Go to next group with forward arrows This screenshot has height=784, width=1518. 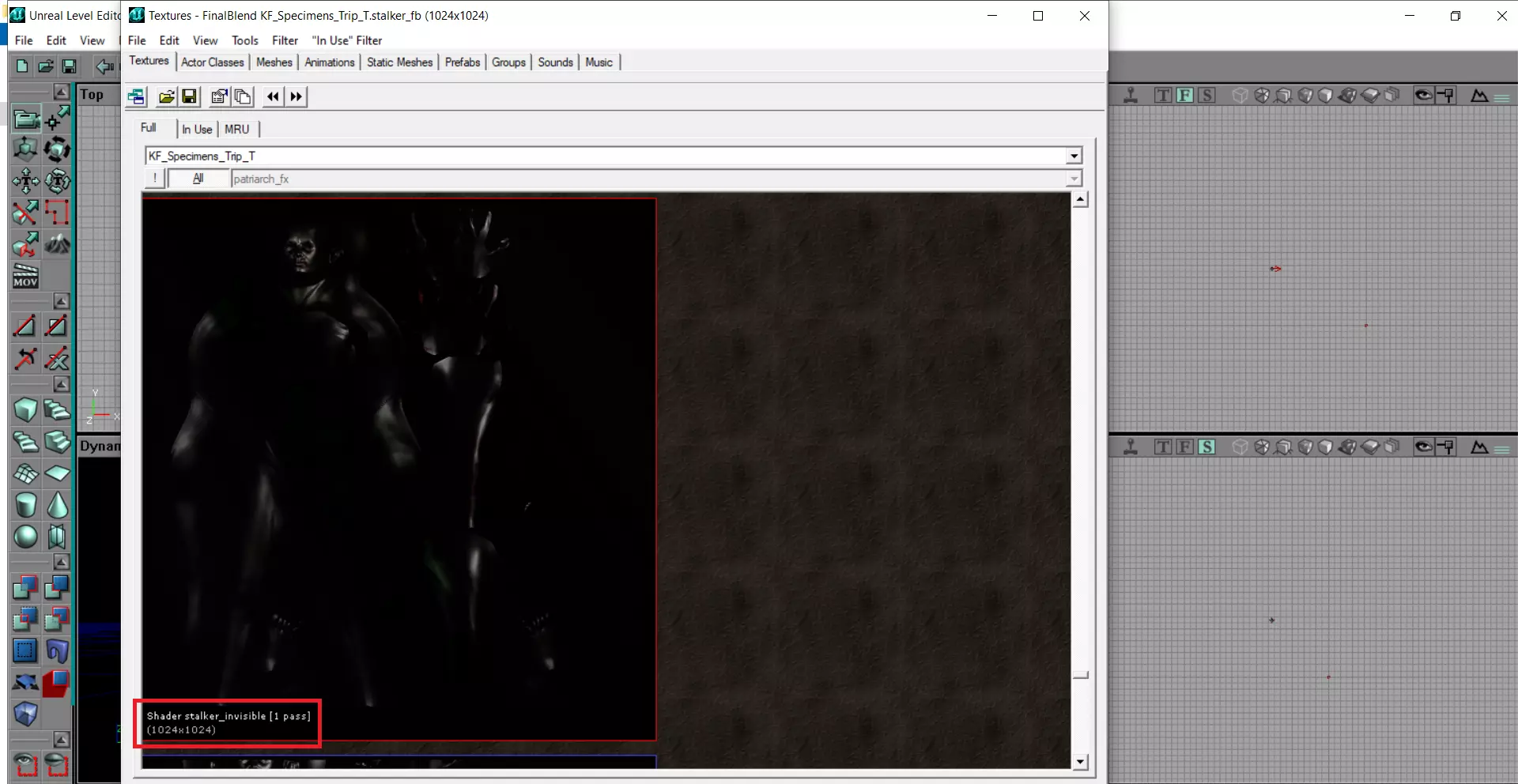pyautogui.click(x=296, y=96)
